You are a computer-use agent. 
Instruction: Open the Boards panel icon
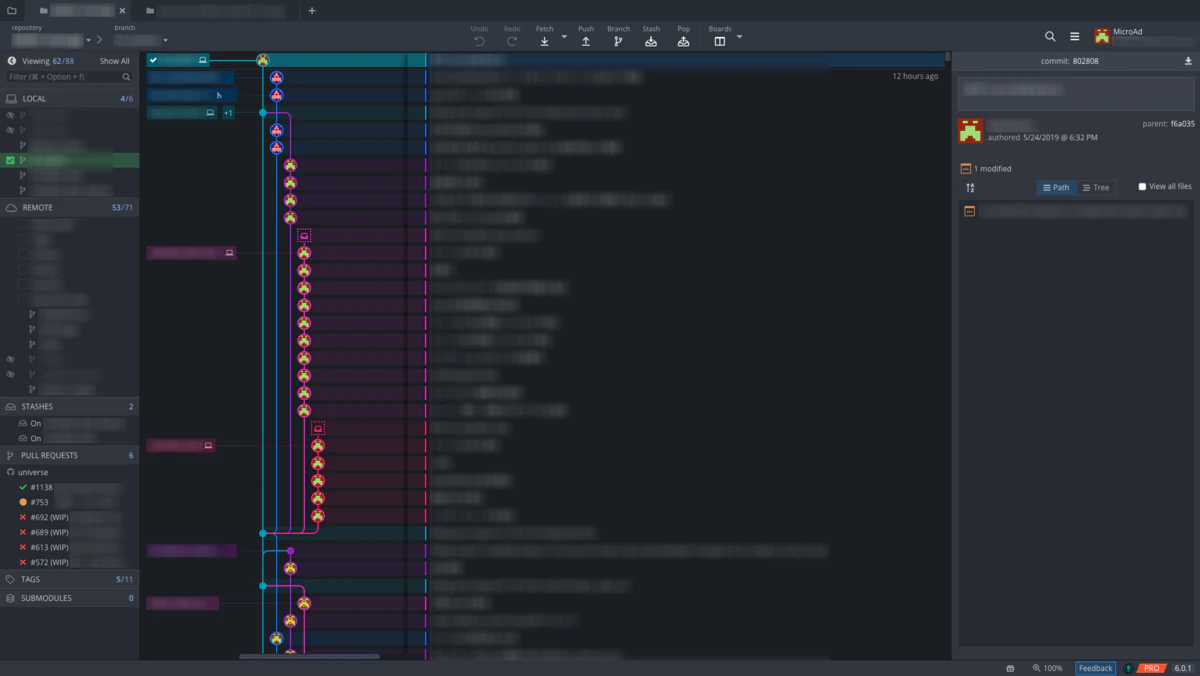719,41
